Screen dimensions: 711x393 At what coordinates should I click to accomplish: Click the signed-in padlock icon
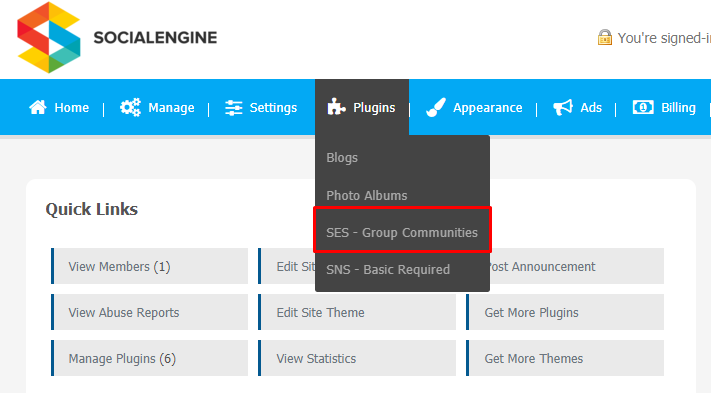click(x=604, y=38)
